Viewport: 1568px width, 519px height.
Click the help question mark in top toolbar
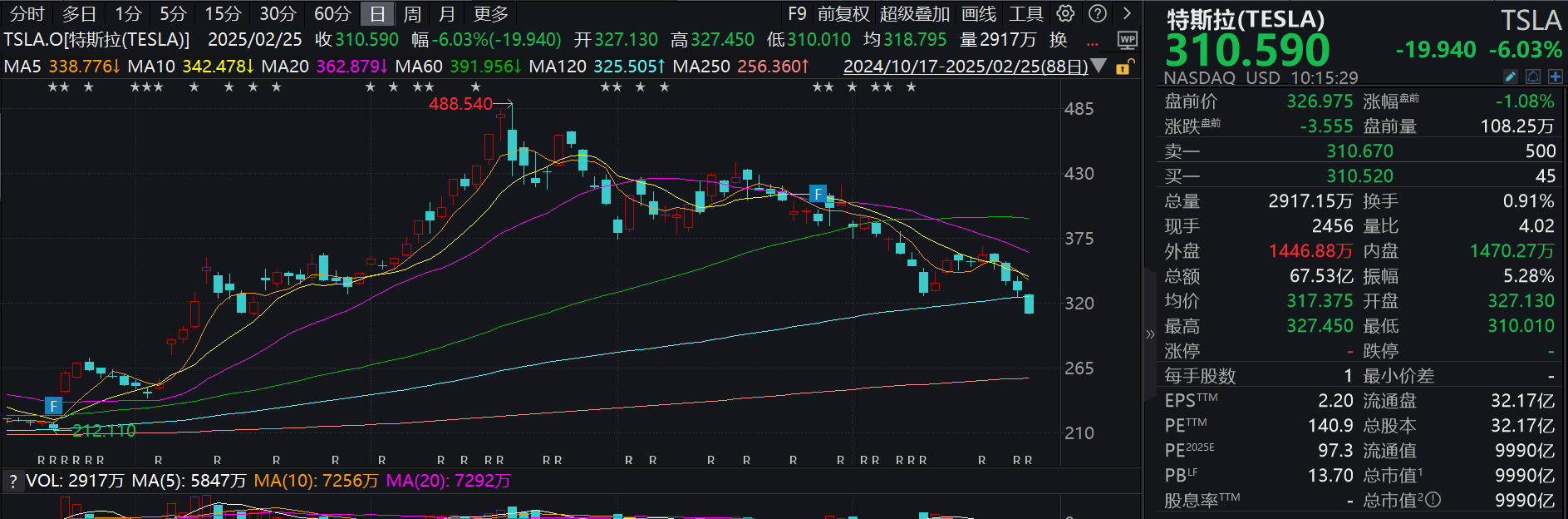(x=1098, y=13)
